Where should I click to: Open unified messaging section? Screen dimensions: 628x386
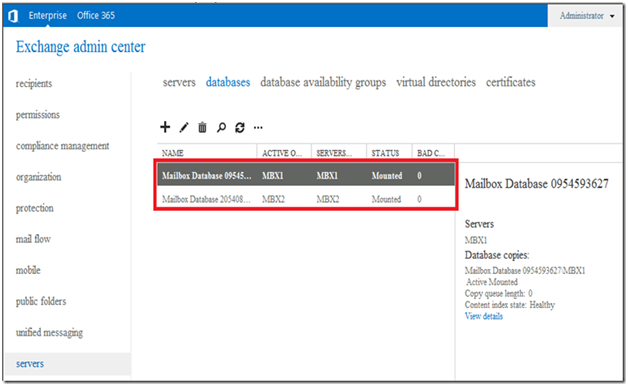tap(49, 333)
